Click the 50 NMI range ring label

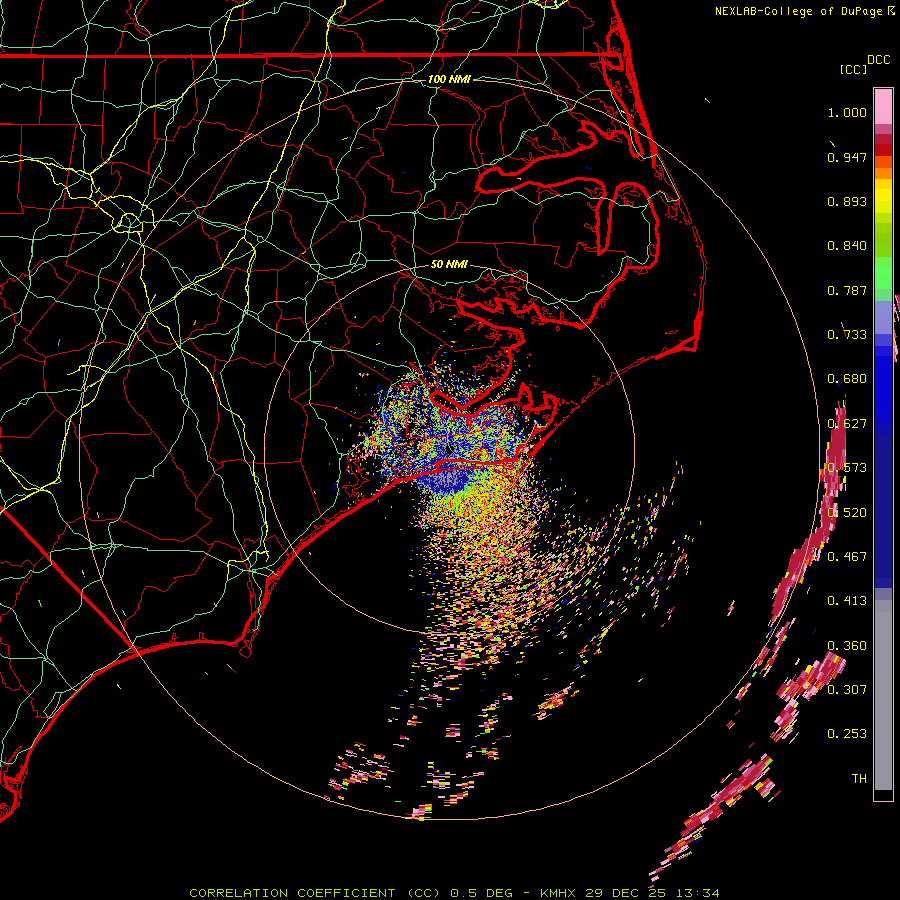pyautogui.click(x=449, y=264)
